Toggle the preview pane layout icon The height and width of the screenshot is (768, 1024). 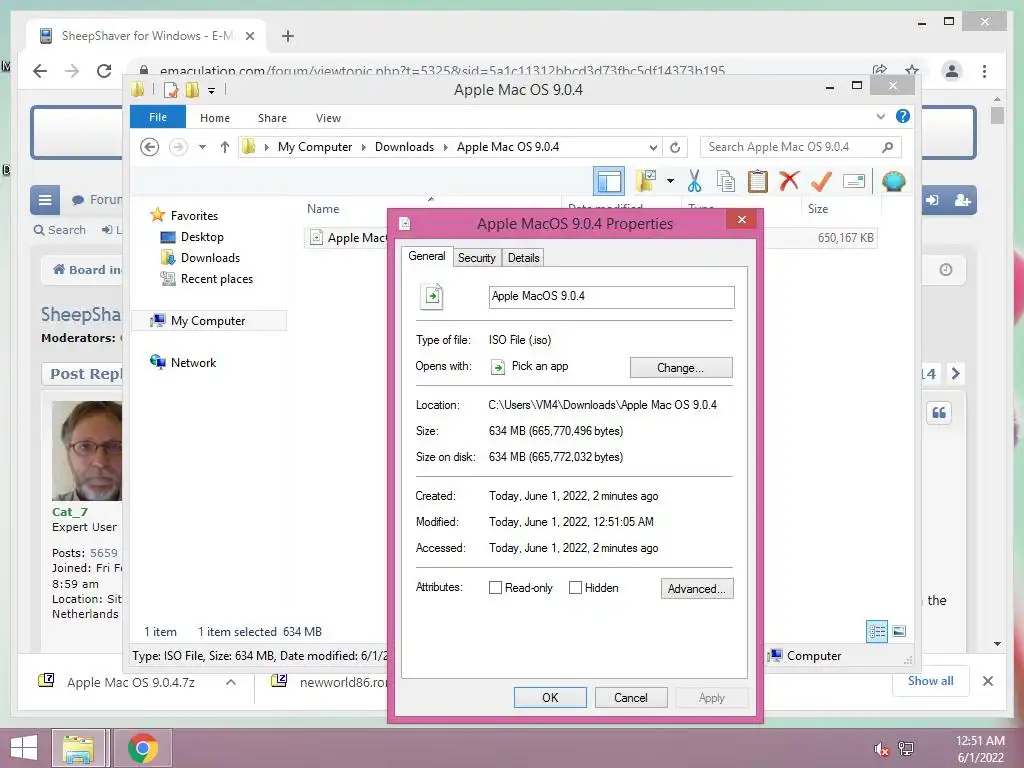(x=609, y=181)
